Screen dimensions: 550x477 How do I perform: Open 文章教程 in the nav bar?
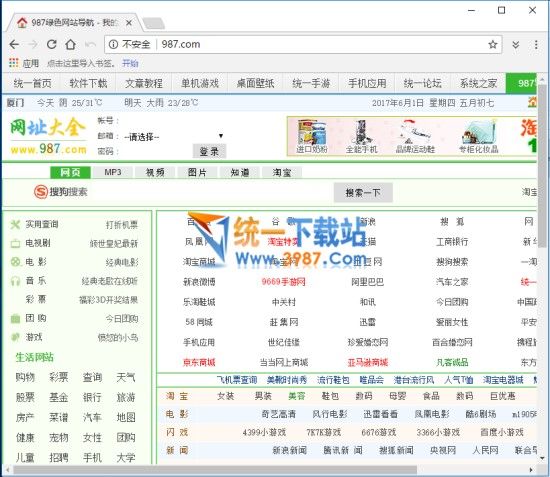144,83
